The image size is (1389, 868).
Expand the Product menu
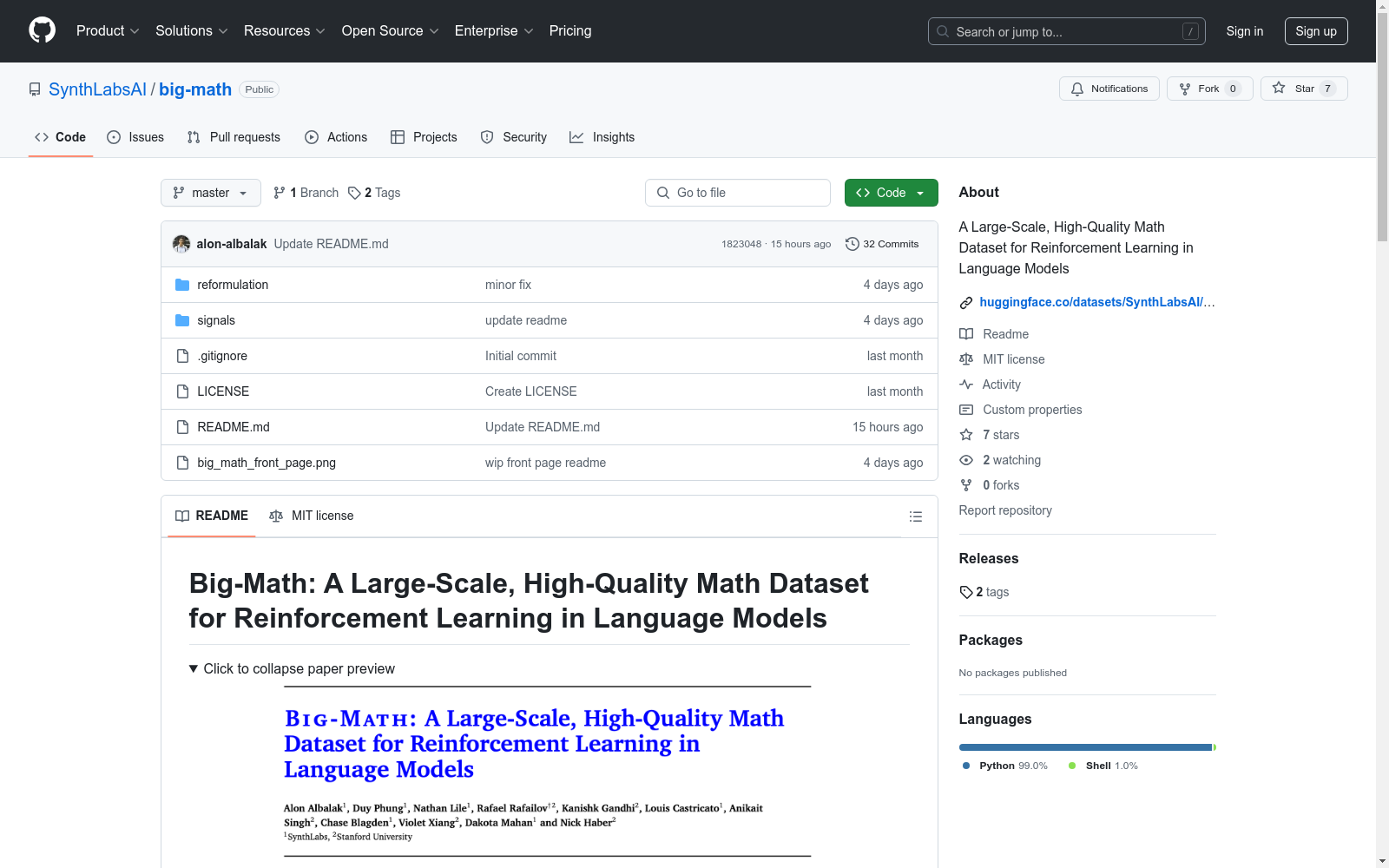point(108,30)
